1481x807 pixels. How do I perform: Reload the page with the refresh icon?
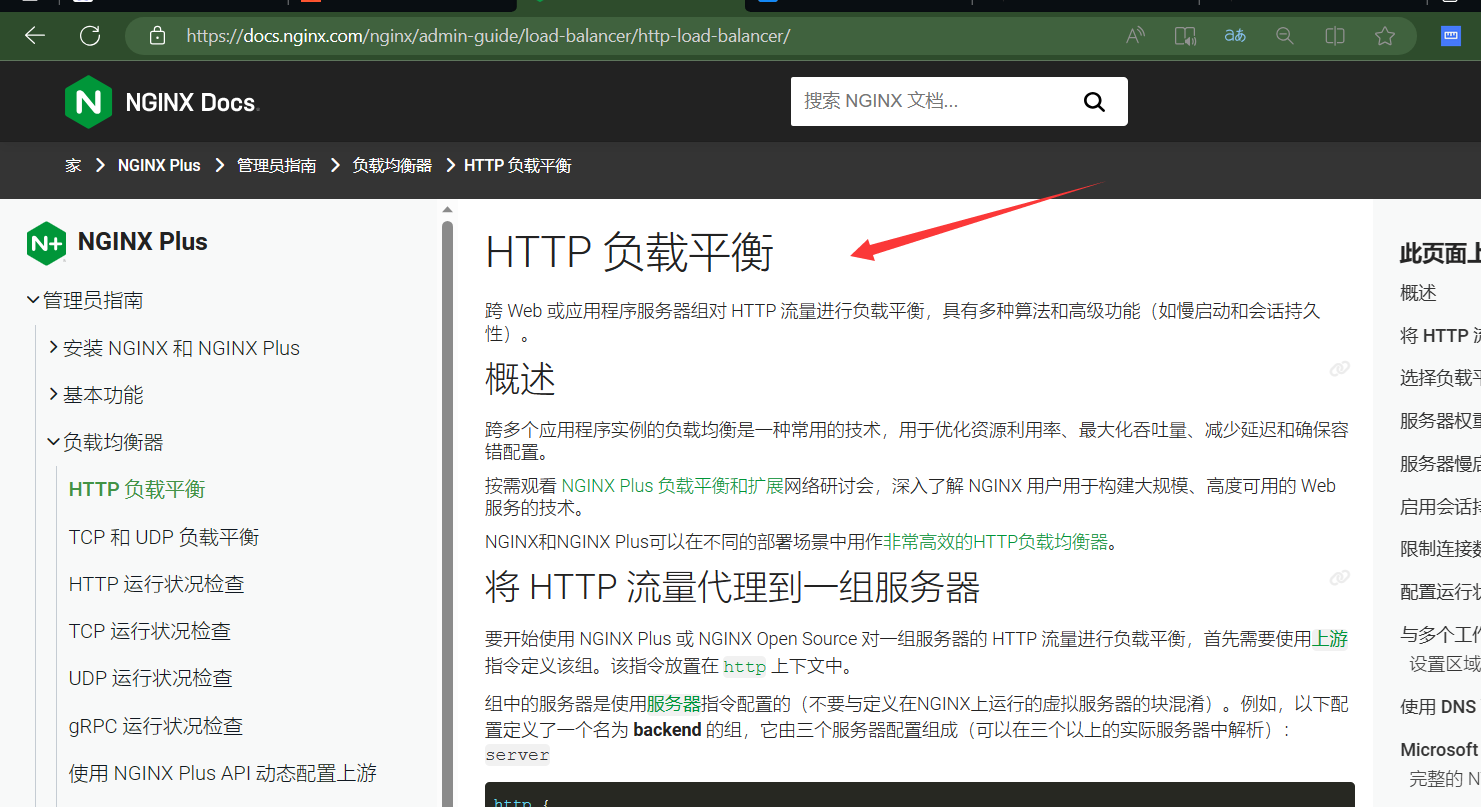pyautogui.click(x=90, y=36)
